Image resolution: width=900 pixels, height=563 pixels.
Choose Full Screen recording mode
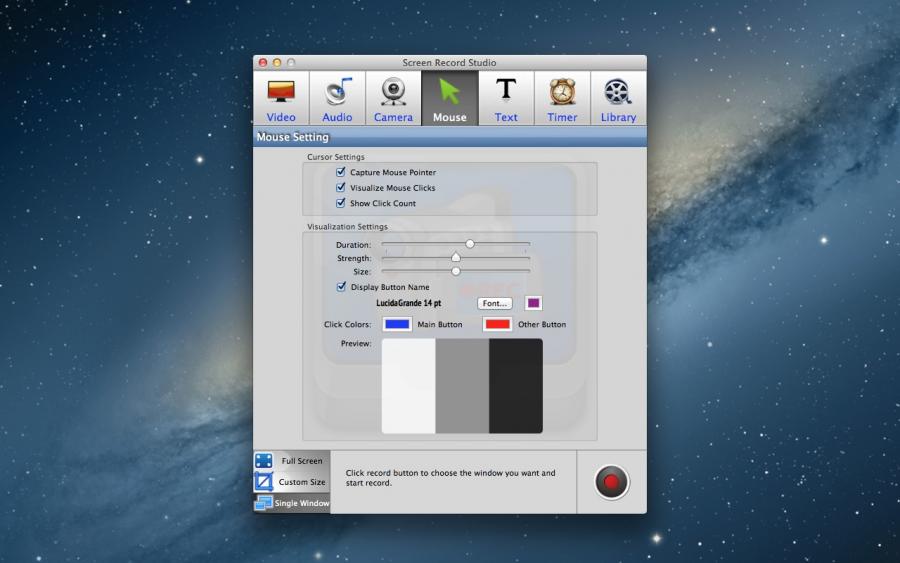pos(292,460)
